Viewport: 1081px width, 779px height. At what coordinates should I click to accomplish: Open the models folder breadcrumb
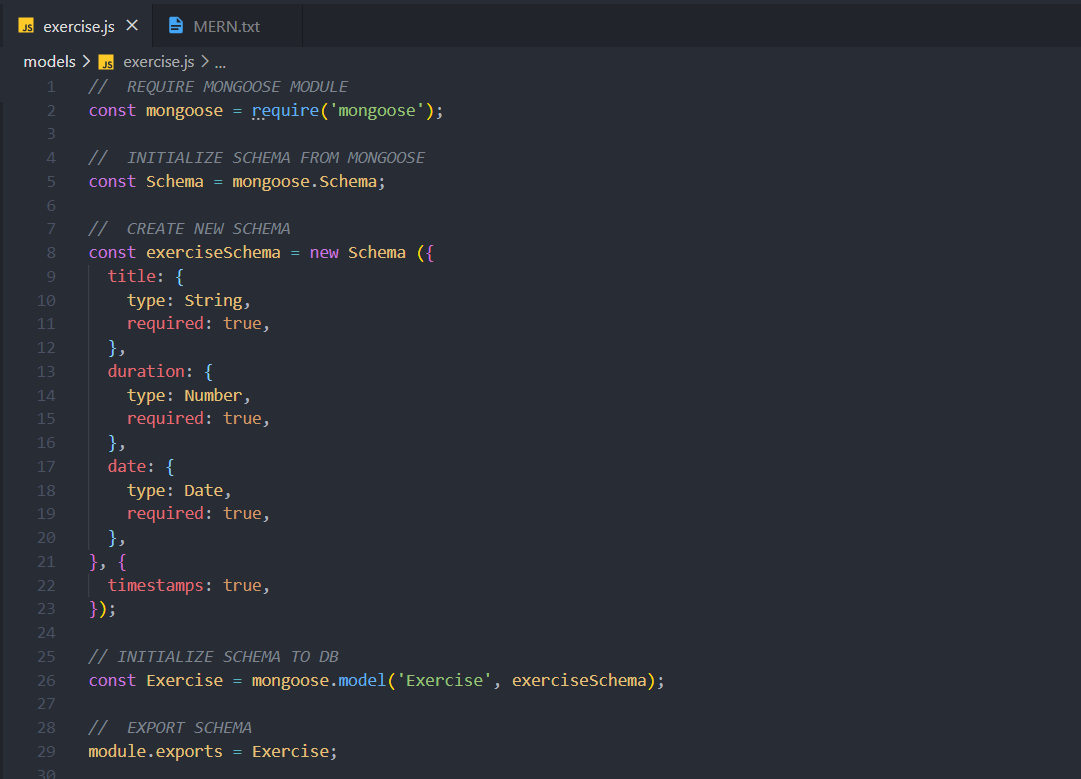(49, 62)
